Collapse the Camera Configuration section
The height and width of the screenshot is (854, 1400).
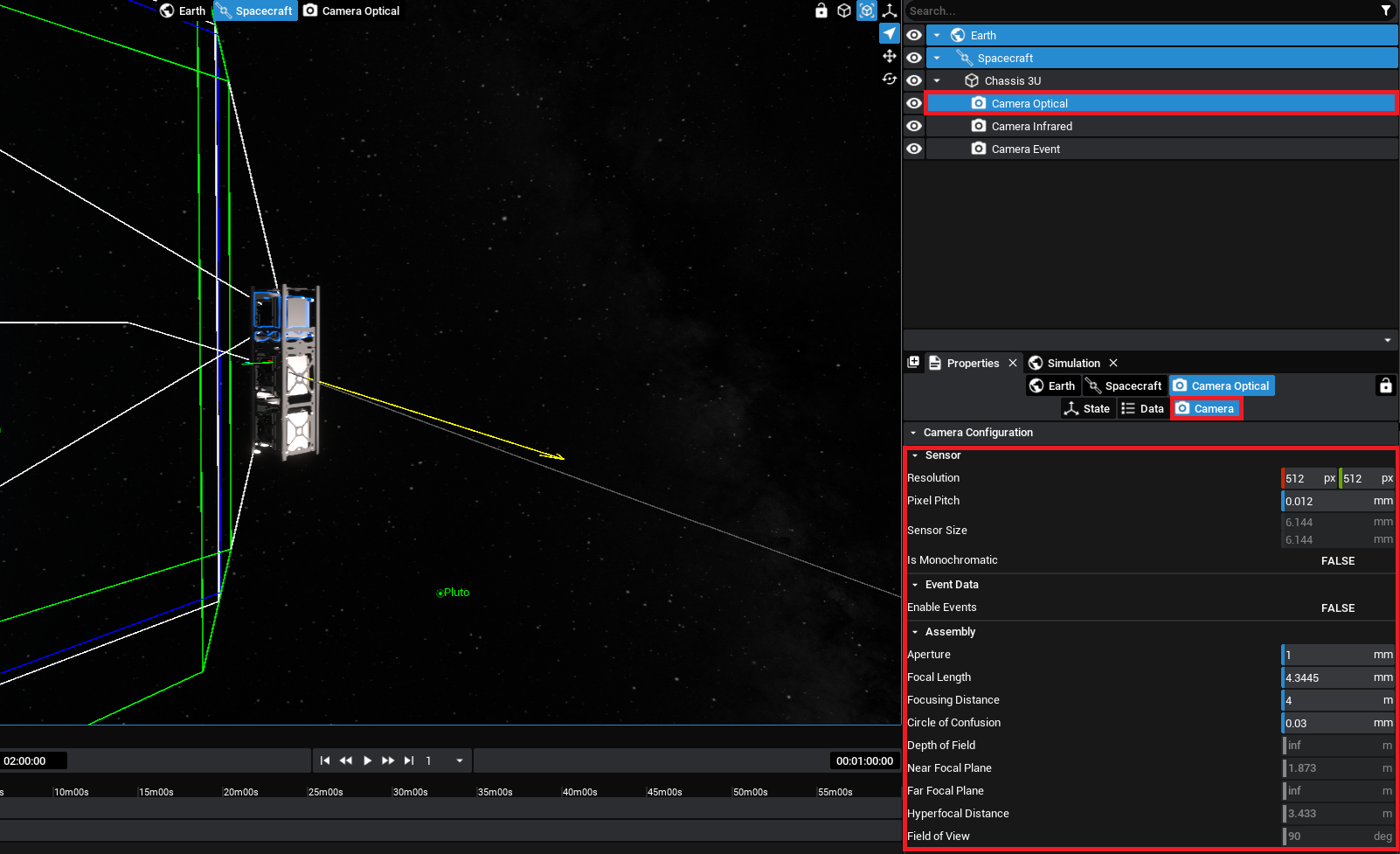(913, 433)
